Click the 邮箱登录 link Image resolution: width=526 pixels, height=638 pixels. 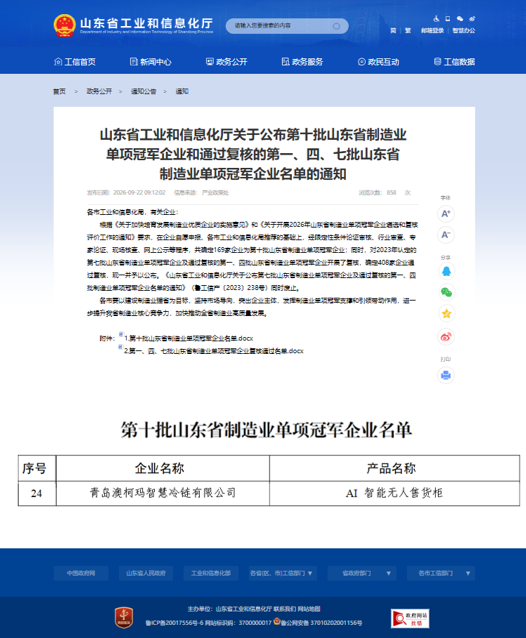click(x=432, y=31)
